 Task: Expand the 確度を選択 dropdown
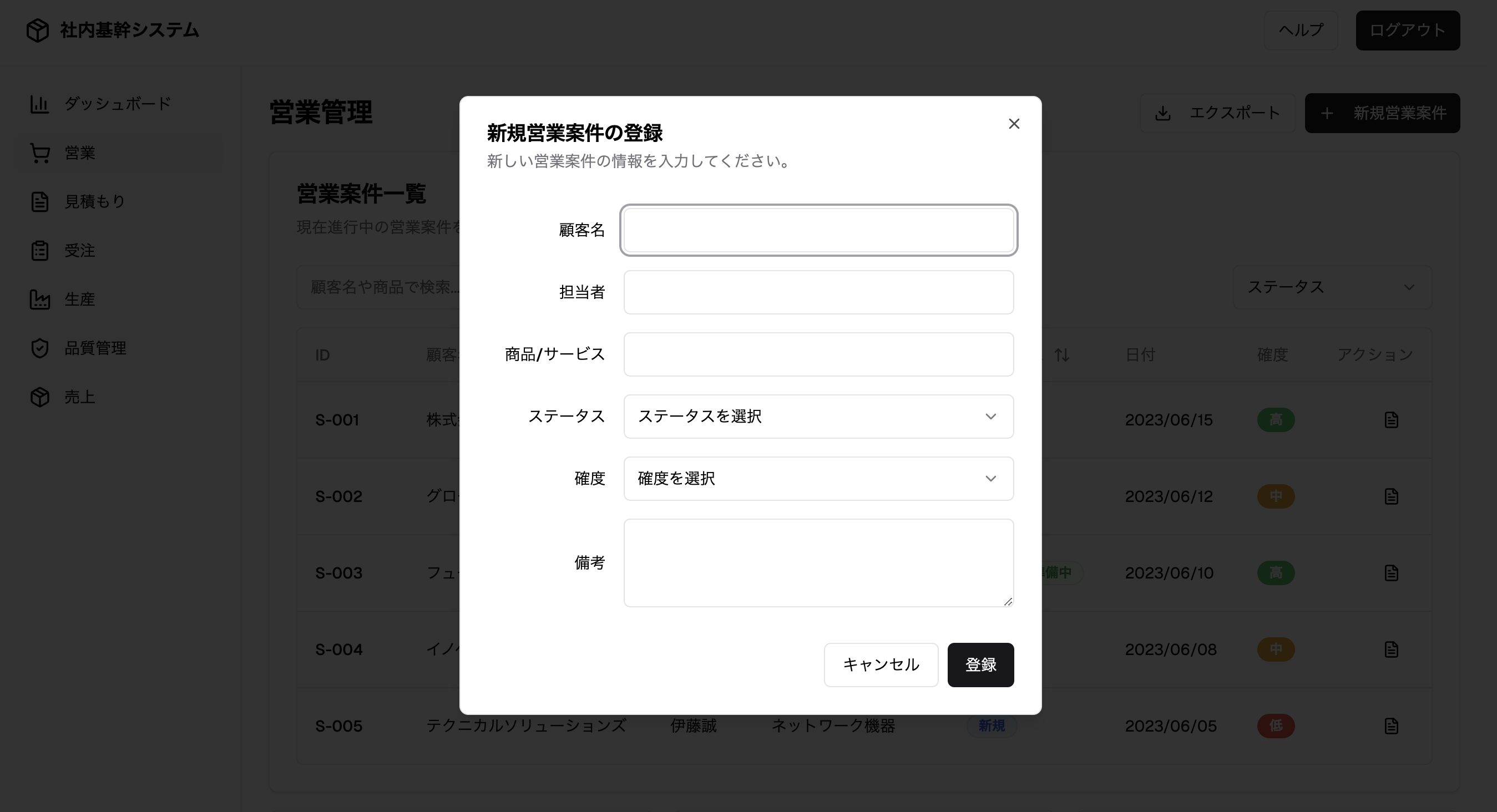pyautogui.click(x=818, y=479)
